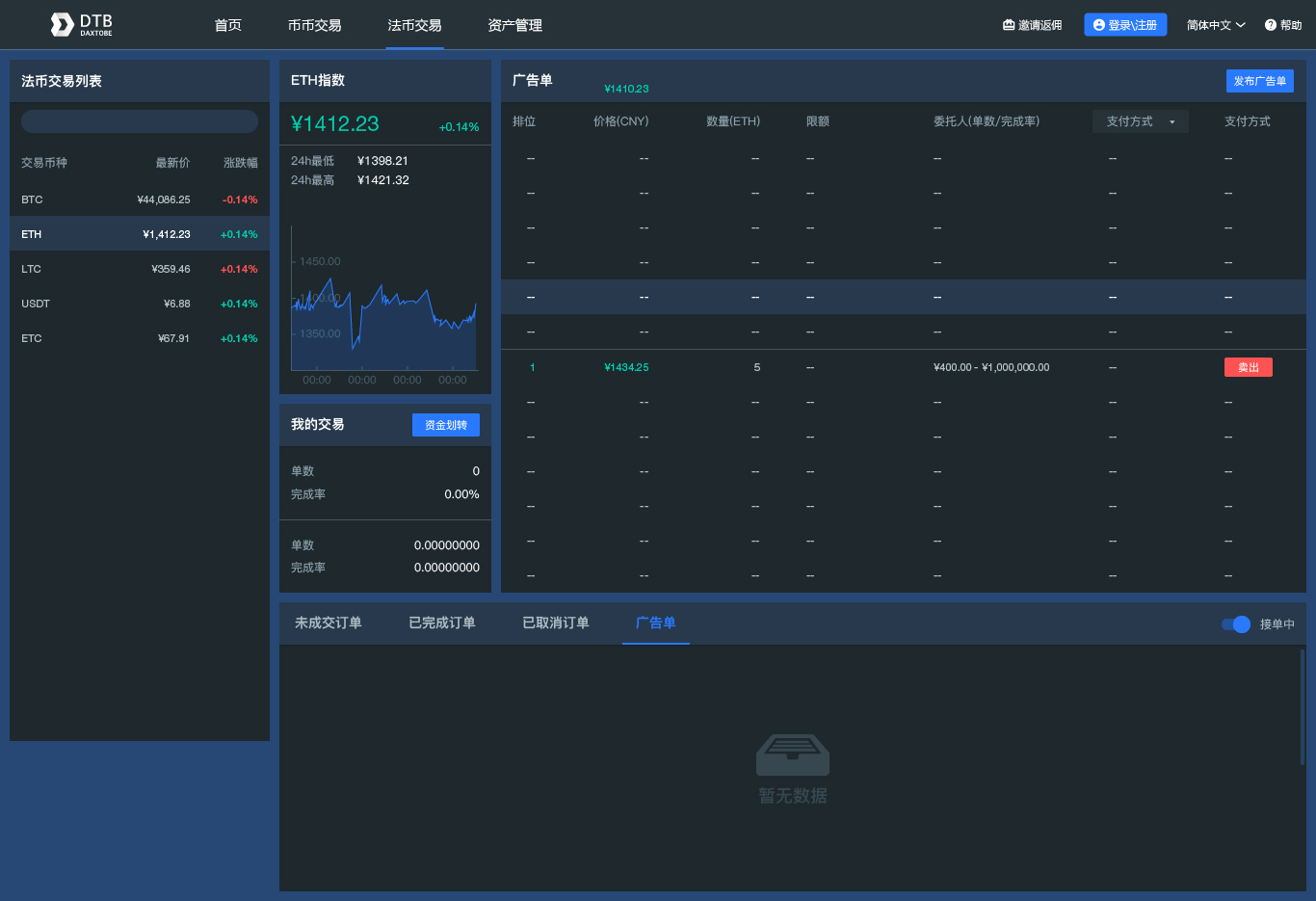Select the BTC row in currency list
The height and width of the screenshot is (901, 1316).
140,199
